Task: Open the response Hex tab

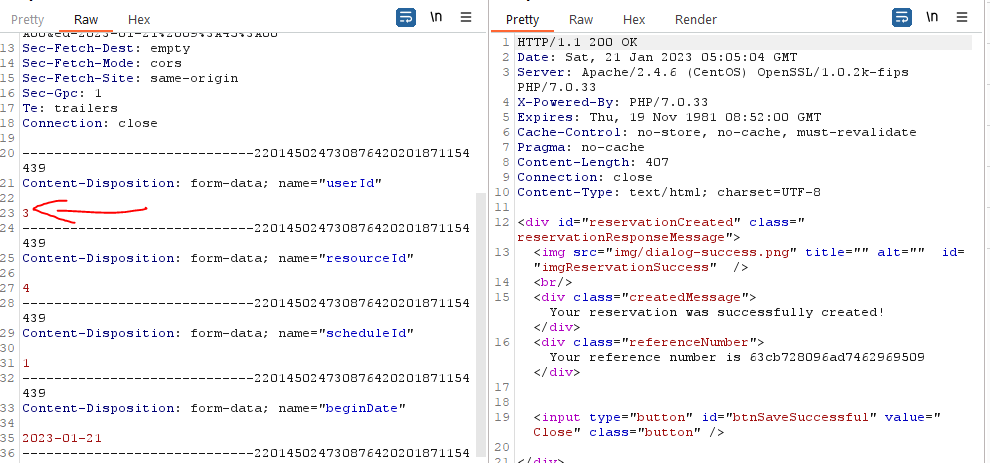Action: coord(634,19)
